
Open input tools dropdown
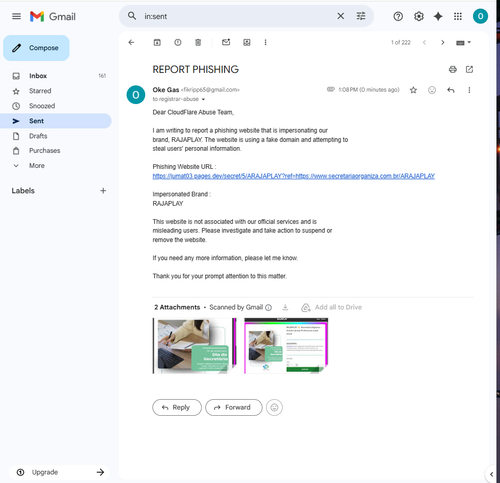click(x=463, y=42)
